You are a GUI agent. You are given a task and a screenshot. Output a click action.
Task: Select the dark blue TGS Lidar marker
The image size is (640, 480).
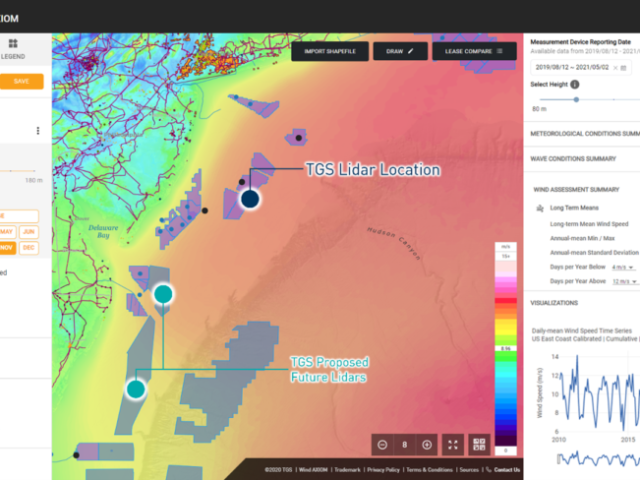point(250,199)
